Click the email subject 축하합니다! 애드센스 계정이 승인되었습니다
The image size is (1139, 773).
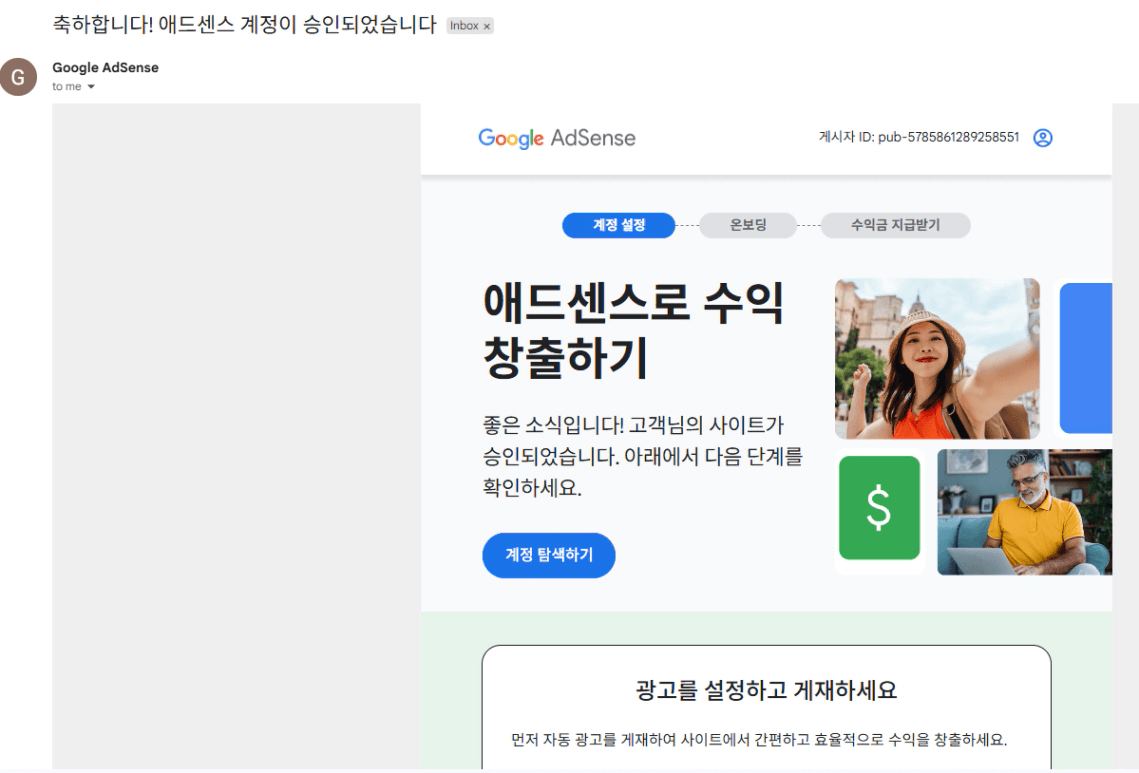click(244, 25)
